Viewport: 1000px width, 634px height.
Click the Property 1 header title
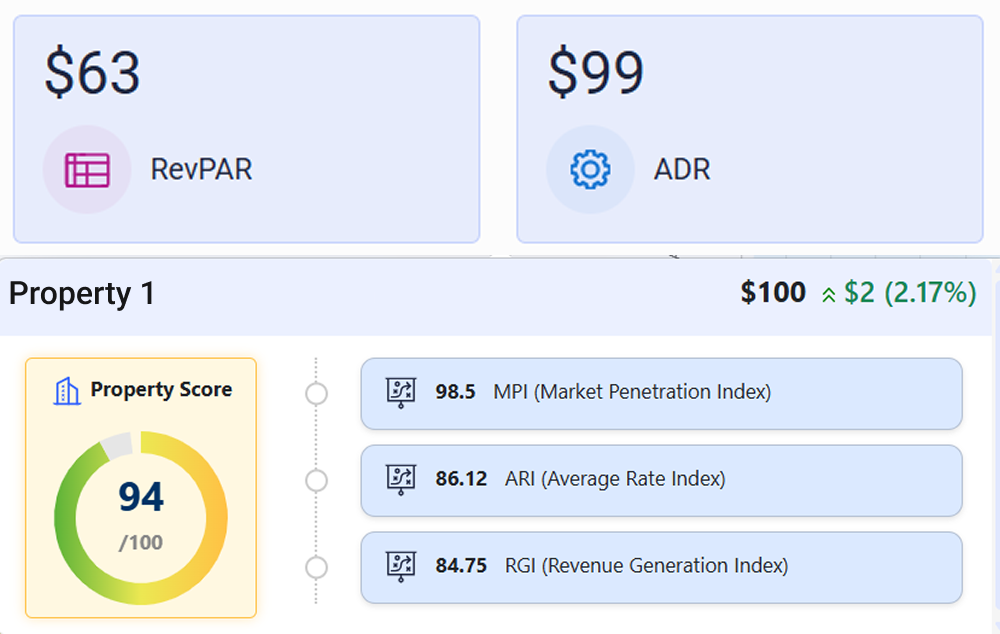pos(82,293)
